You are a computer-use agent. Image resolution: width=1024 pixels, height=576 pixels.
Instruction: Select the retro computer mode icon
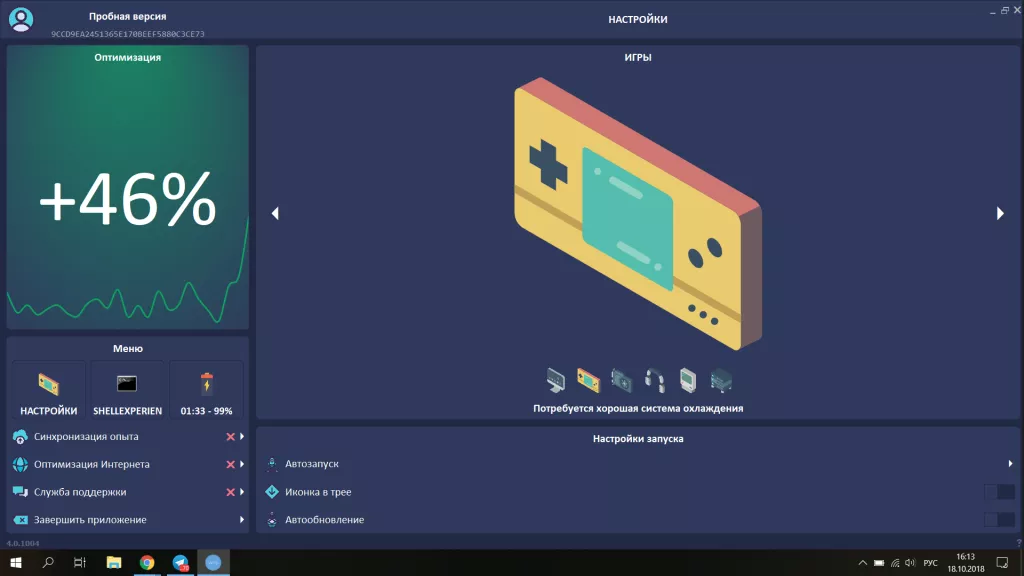click(688, 381)
